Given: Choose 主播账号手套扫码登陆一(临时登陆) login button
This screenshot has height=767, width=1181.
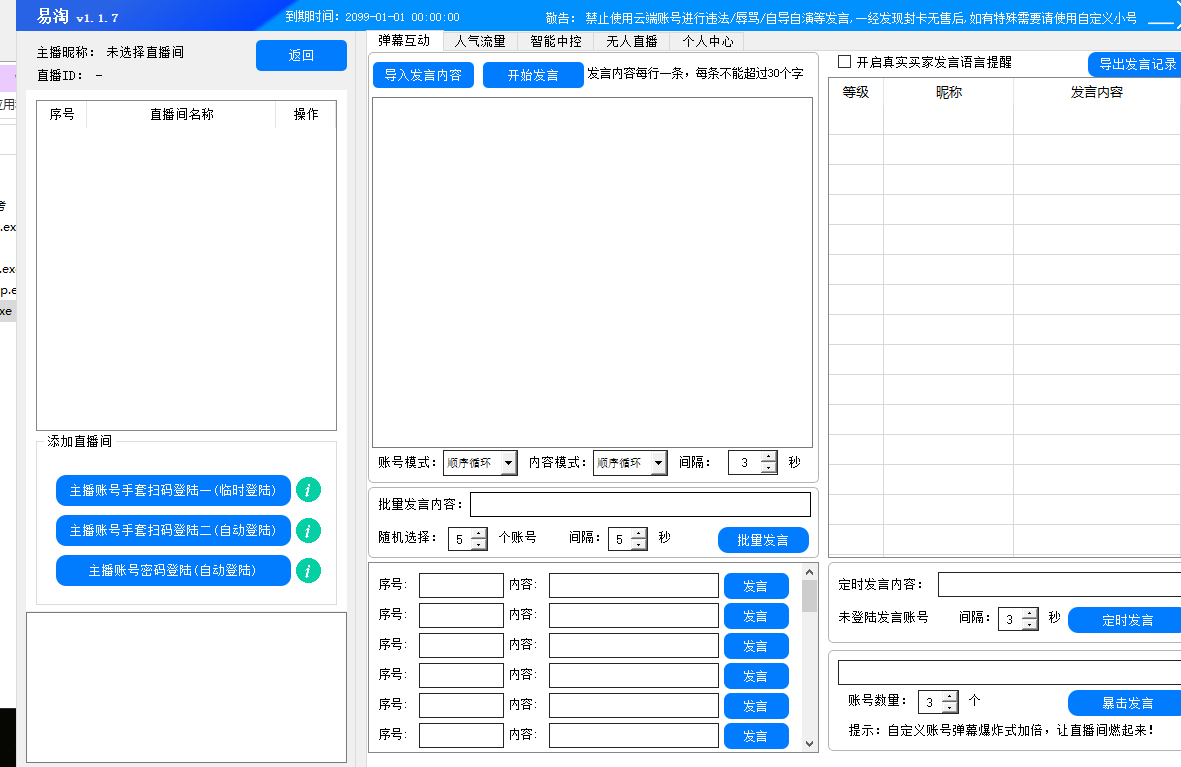Looking at the screenshot, I should pos(173,490).
